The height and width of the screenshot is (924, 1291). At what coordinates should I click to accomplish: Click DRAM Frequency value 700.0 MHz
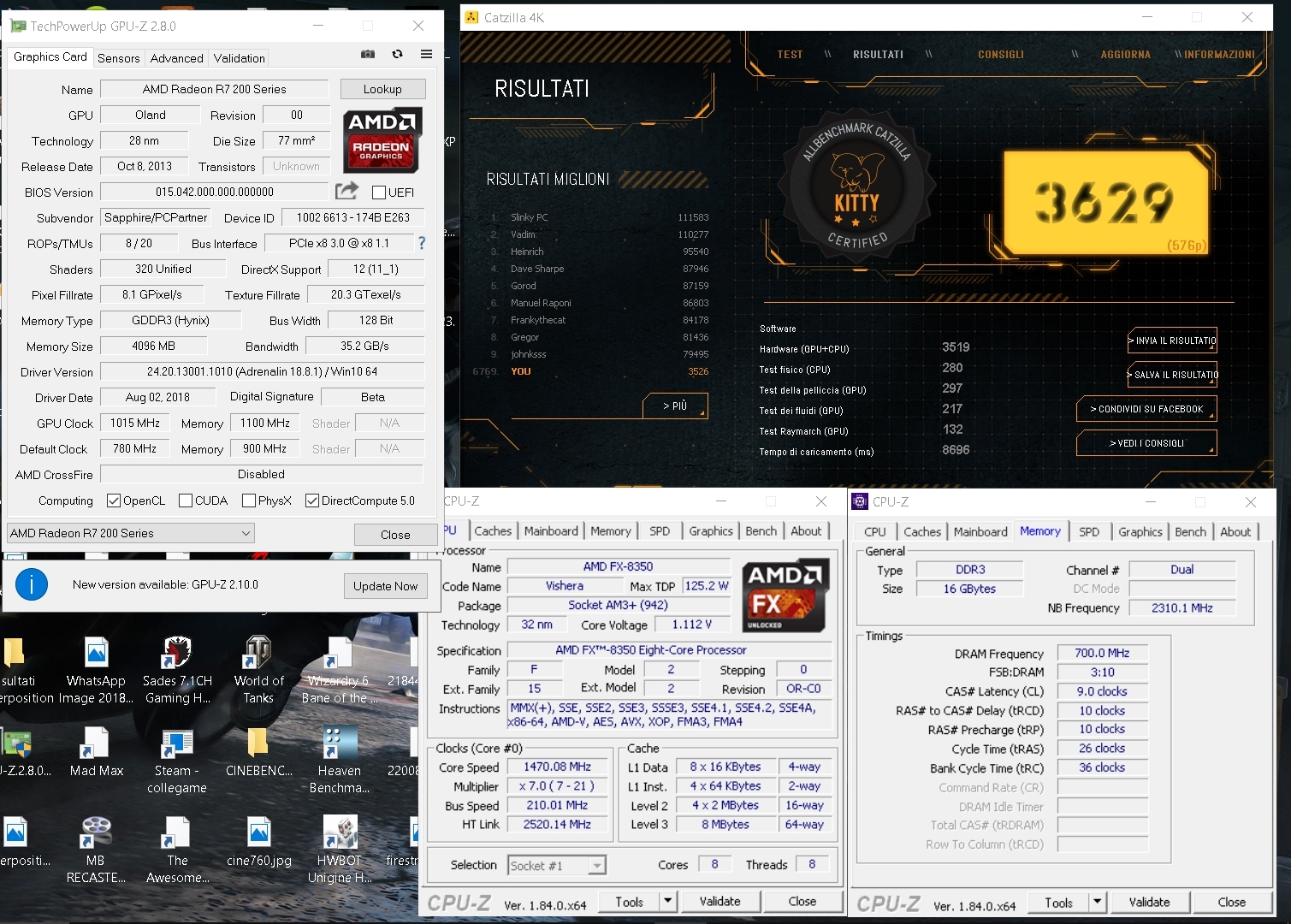click(x=1102, y=653)
